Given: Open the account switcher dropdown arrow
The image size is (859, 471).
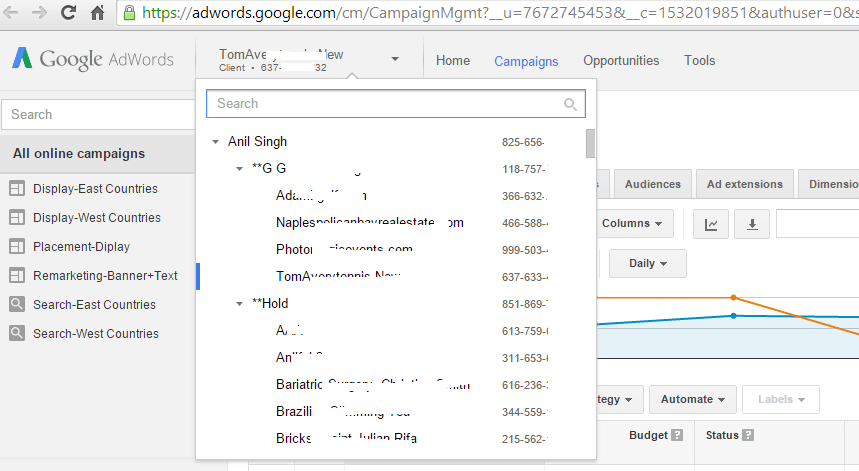Looking at the screenshot, I should (395, 59).
